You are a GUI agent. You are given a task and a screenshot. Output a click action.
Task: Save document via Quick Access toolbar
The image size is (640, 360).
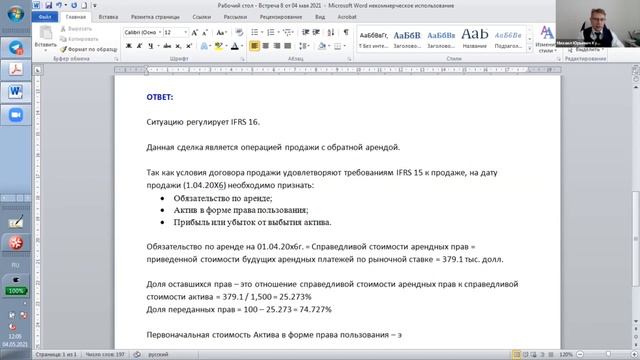[49, 5]
